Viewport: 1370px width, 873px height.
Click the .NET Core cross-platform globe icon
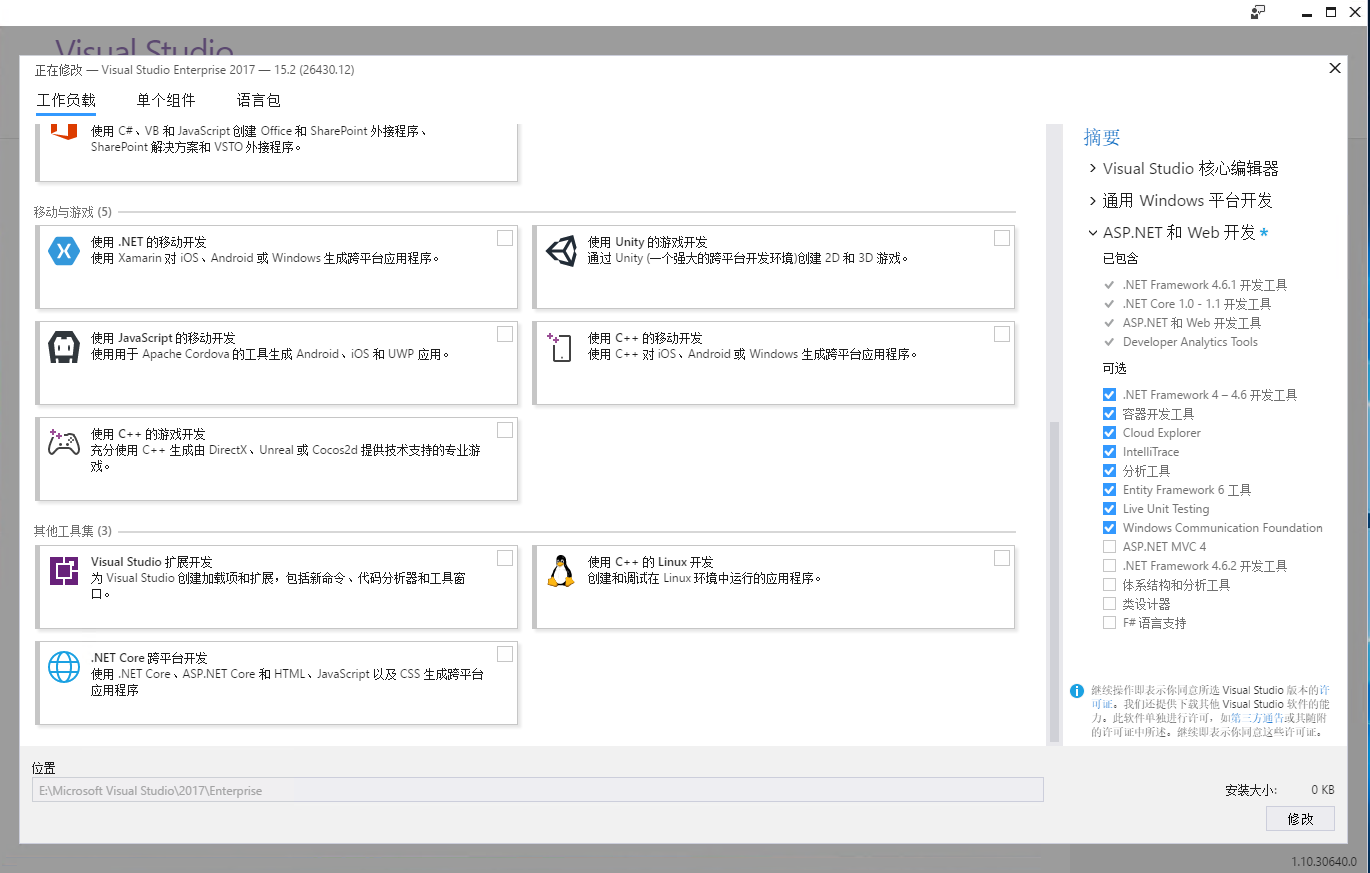[x=63, y=666]
